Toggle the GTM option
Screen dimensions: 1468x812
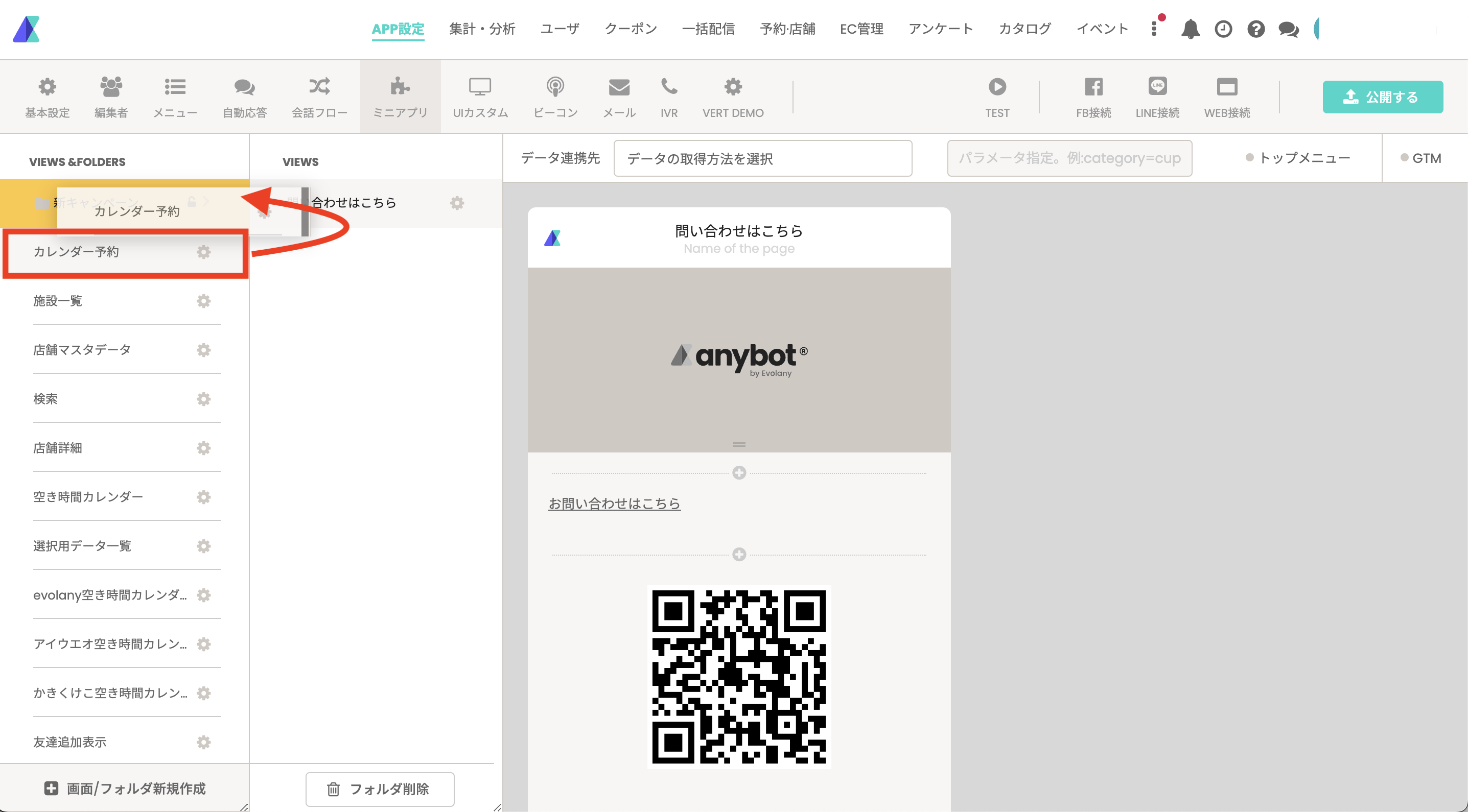(x=1420, y=158)
